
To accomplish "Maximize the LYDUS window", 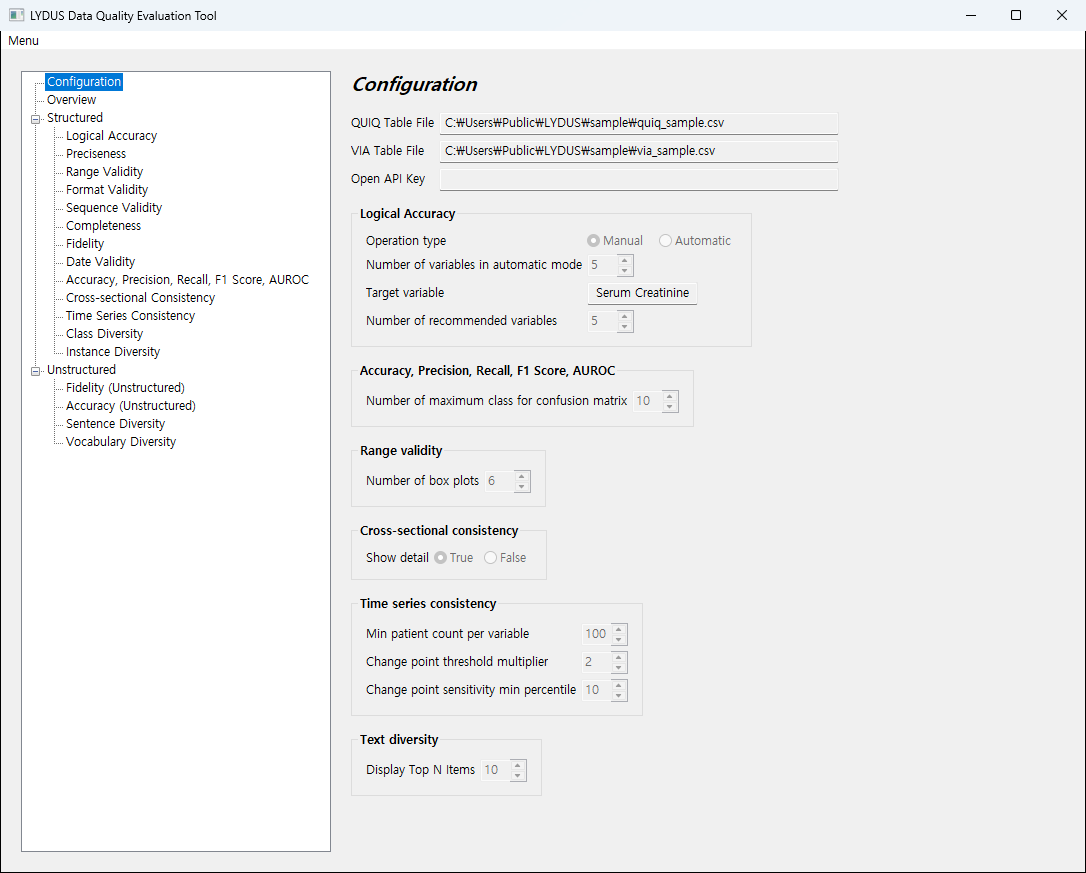I will [1016, 15].
